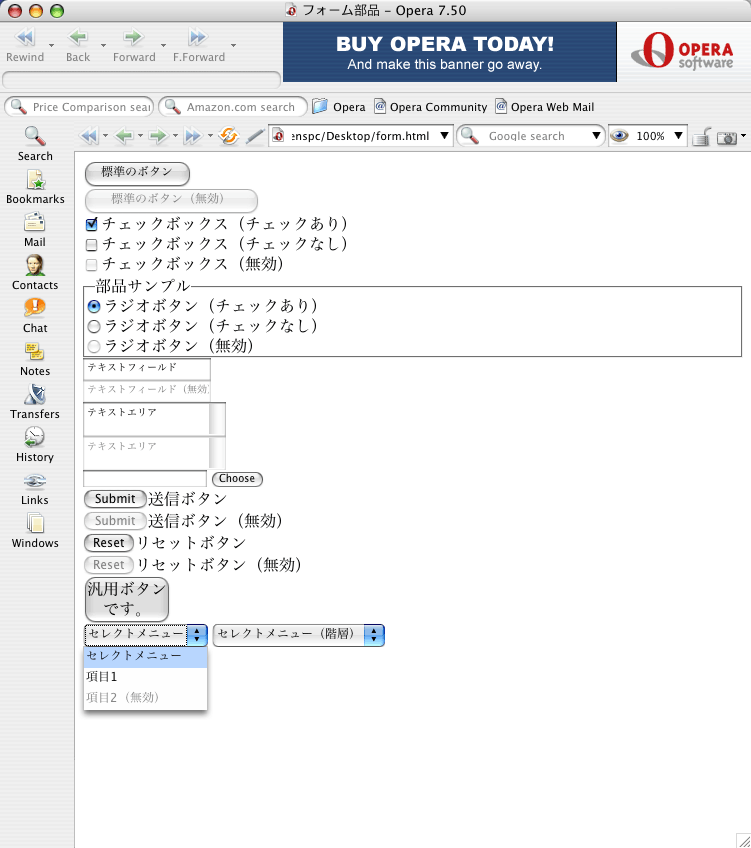Click the enabled テキストエリア text area
Image resolution: width=751 pixels, height=848 pixels.
pos(146,419)
